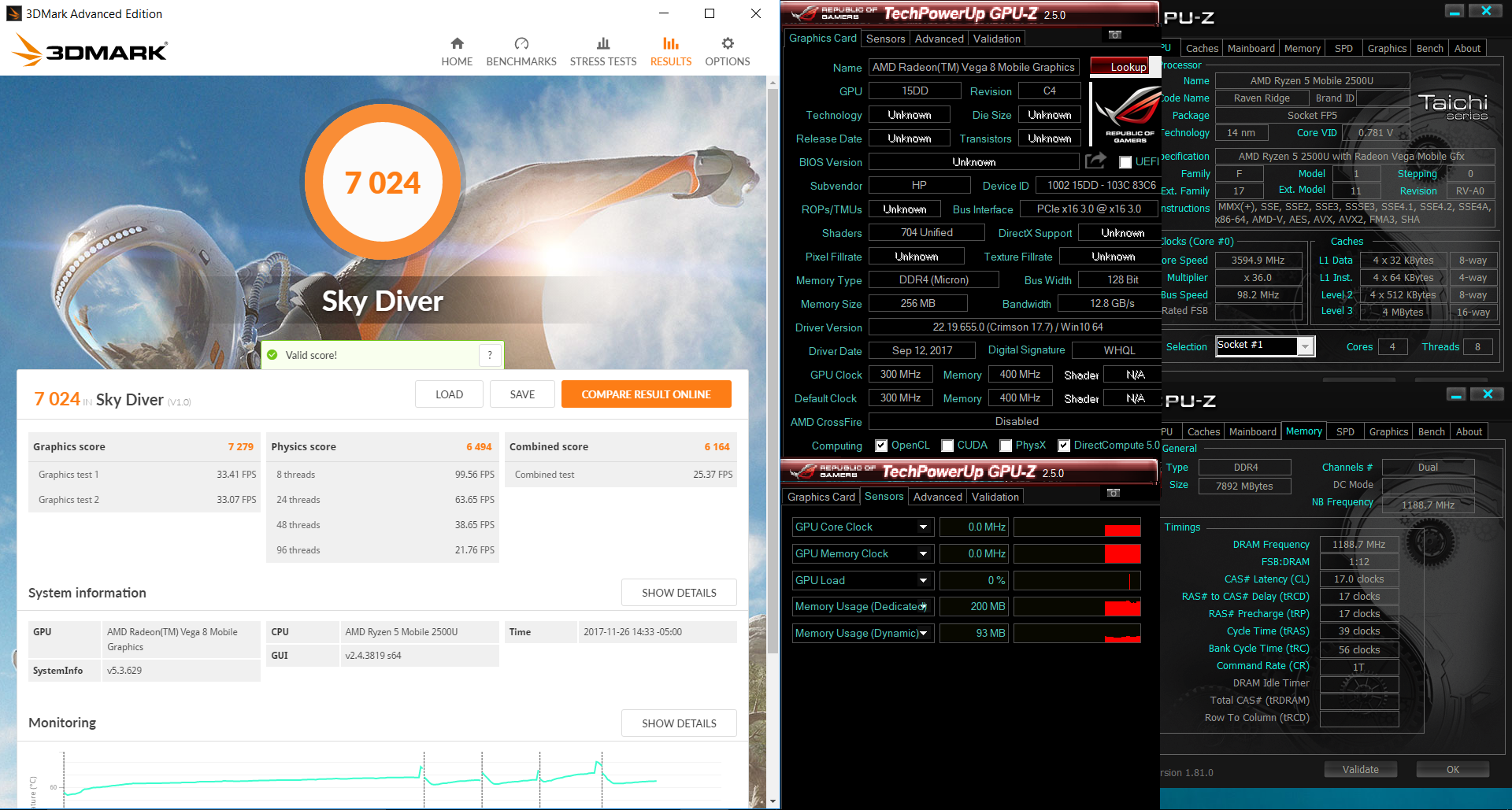Open the GPU Memory Clock sensor dropdown

click(x=924, y=554)
